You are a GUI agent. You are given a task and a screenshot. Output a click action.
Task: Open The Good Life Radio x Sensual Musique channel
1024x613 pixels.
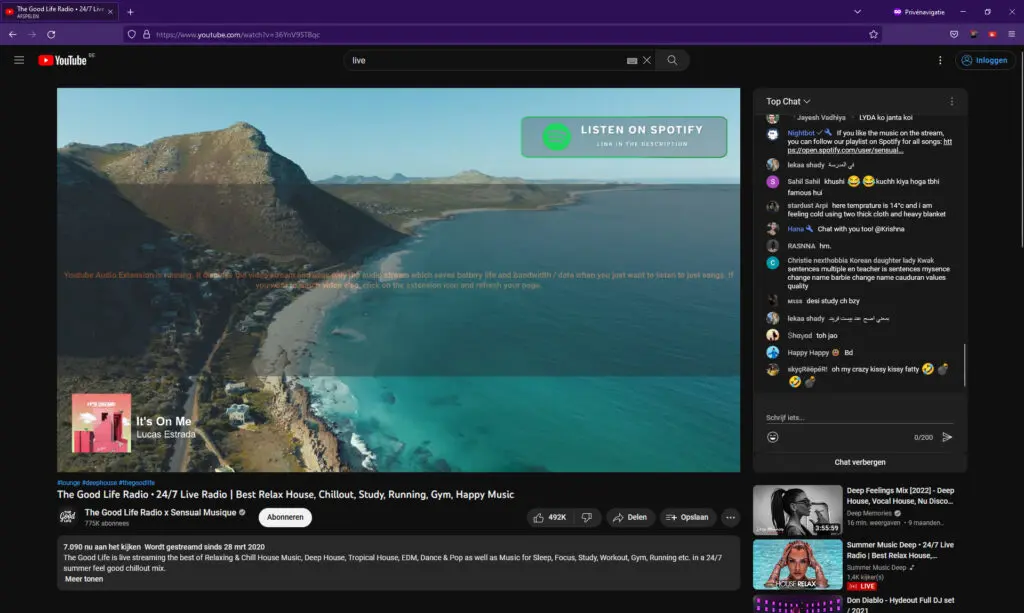[160, 512]
